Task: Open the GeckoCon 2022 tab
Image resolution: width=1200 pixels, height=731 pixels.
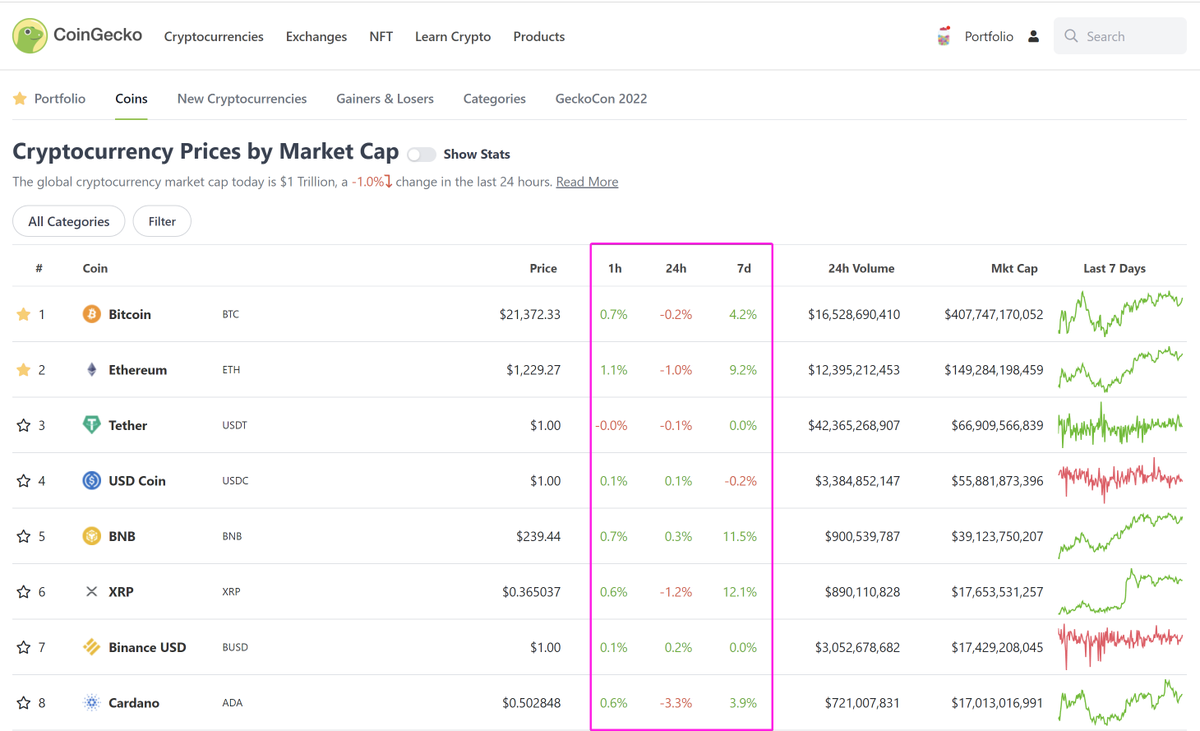Action: click(x=601, y=99)
